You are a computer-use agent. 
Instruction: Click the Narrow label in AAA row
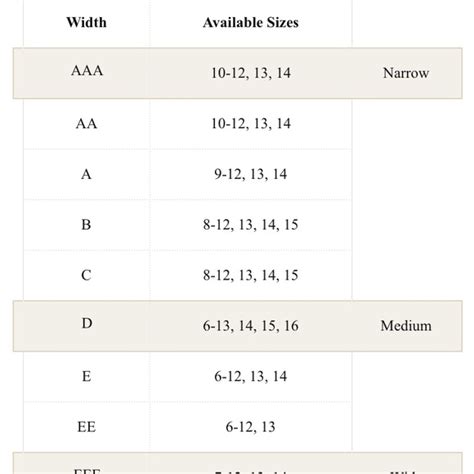coord(406,73)
